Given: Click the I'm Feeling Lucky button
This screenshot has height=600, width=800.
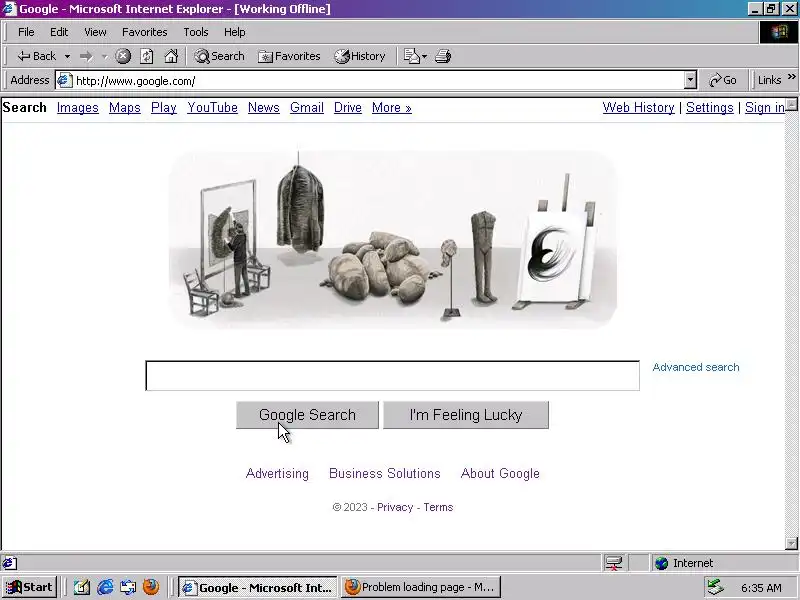Looking at the screenshot, I should click(466, 415).
